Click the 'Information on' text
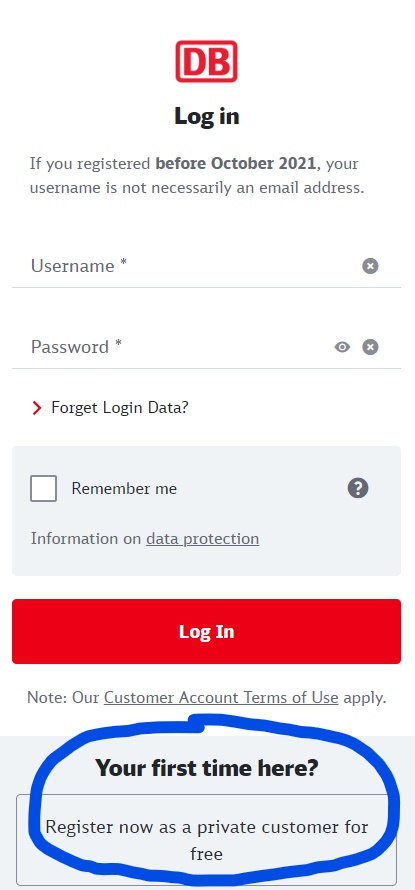The height and width of the screenshot is (890, 415). point(86,539)
